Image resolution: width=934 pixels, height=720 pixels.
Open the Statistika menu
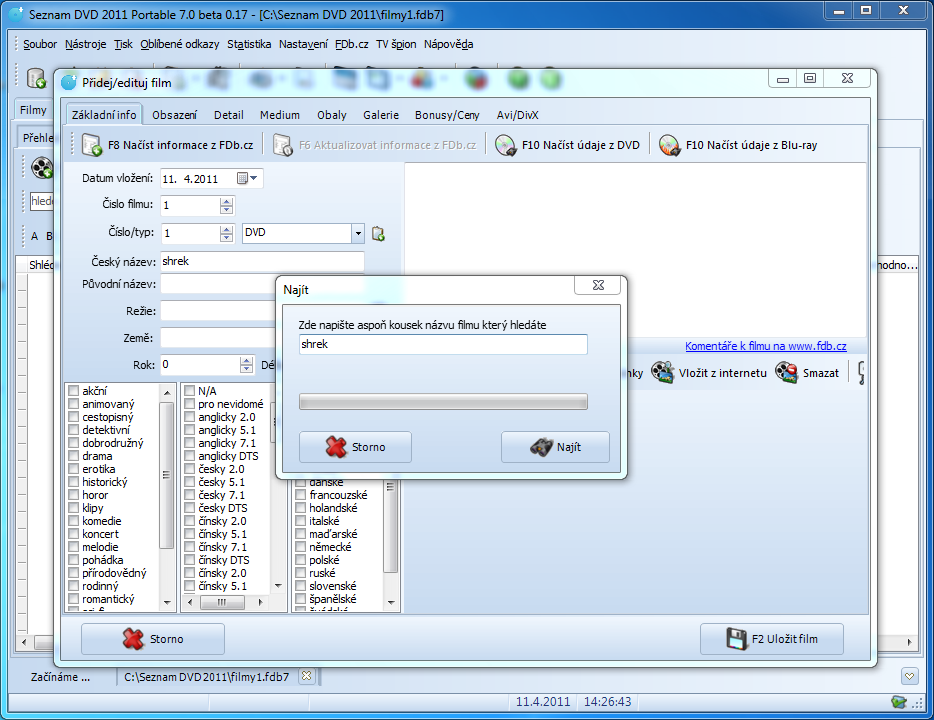(x=249, y=44)
